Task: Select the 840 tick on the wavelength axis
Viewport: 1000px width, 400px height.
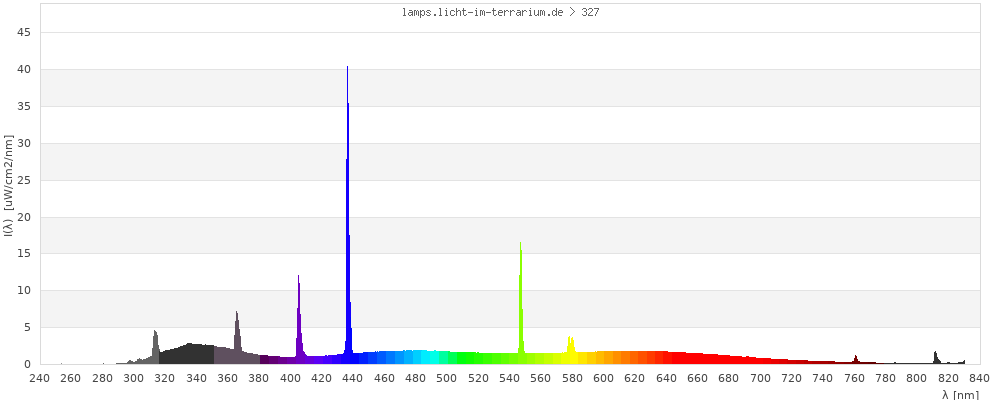Action: 980,378
